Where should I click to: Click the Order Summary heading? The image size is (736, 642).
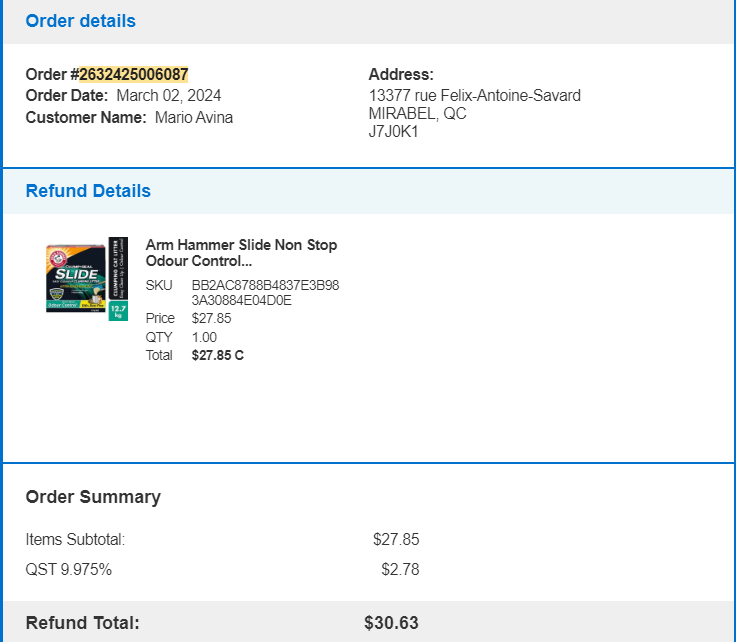pyautogui.click(x=93, y=497)
